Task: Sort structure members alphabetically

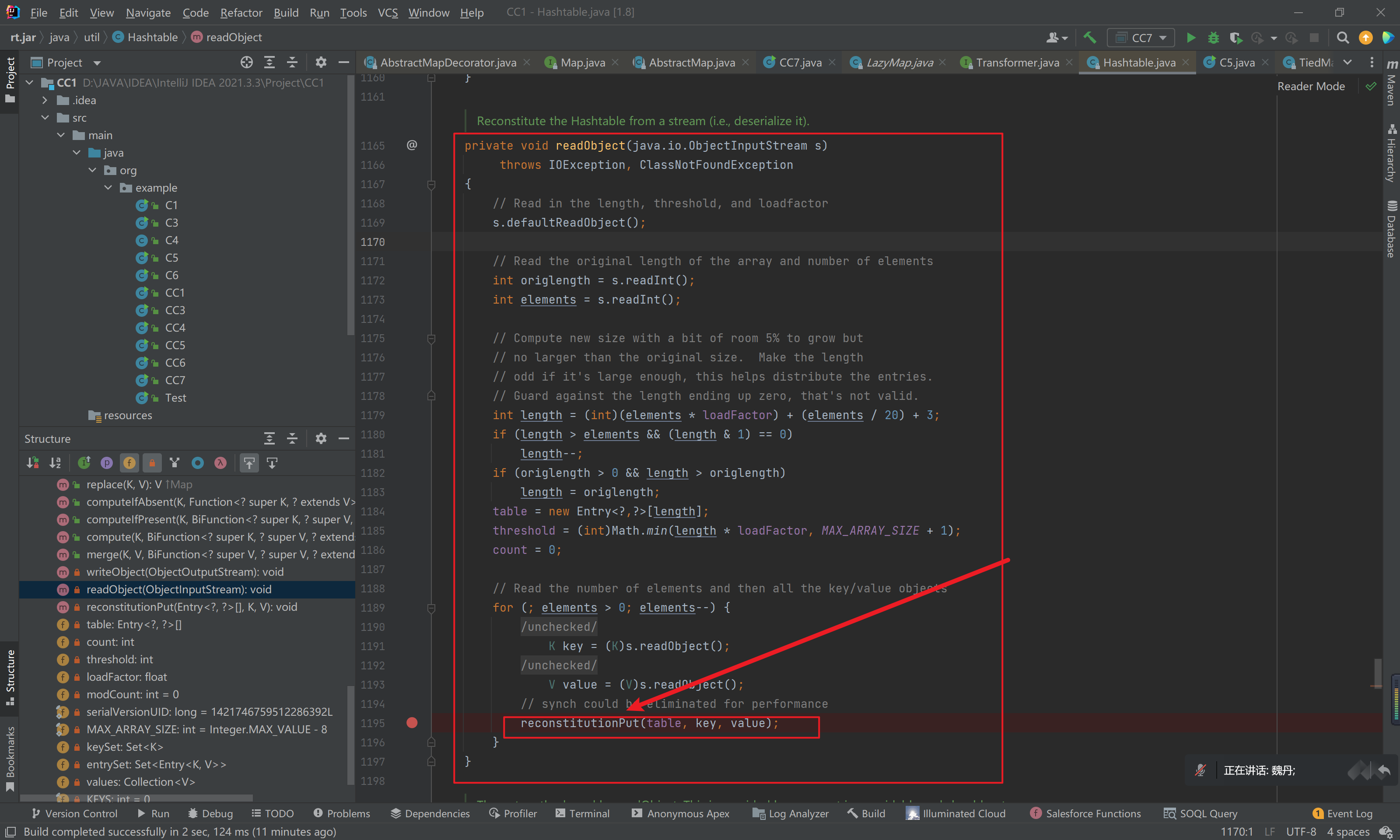Action: [x=55, y=463]
